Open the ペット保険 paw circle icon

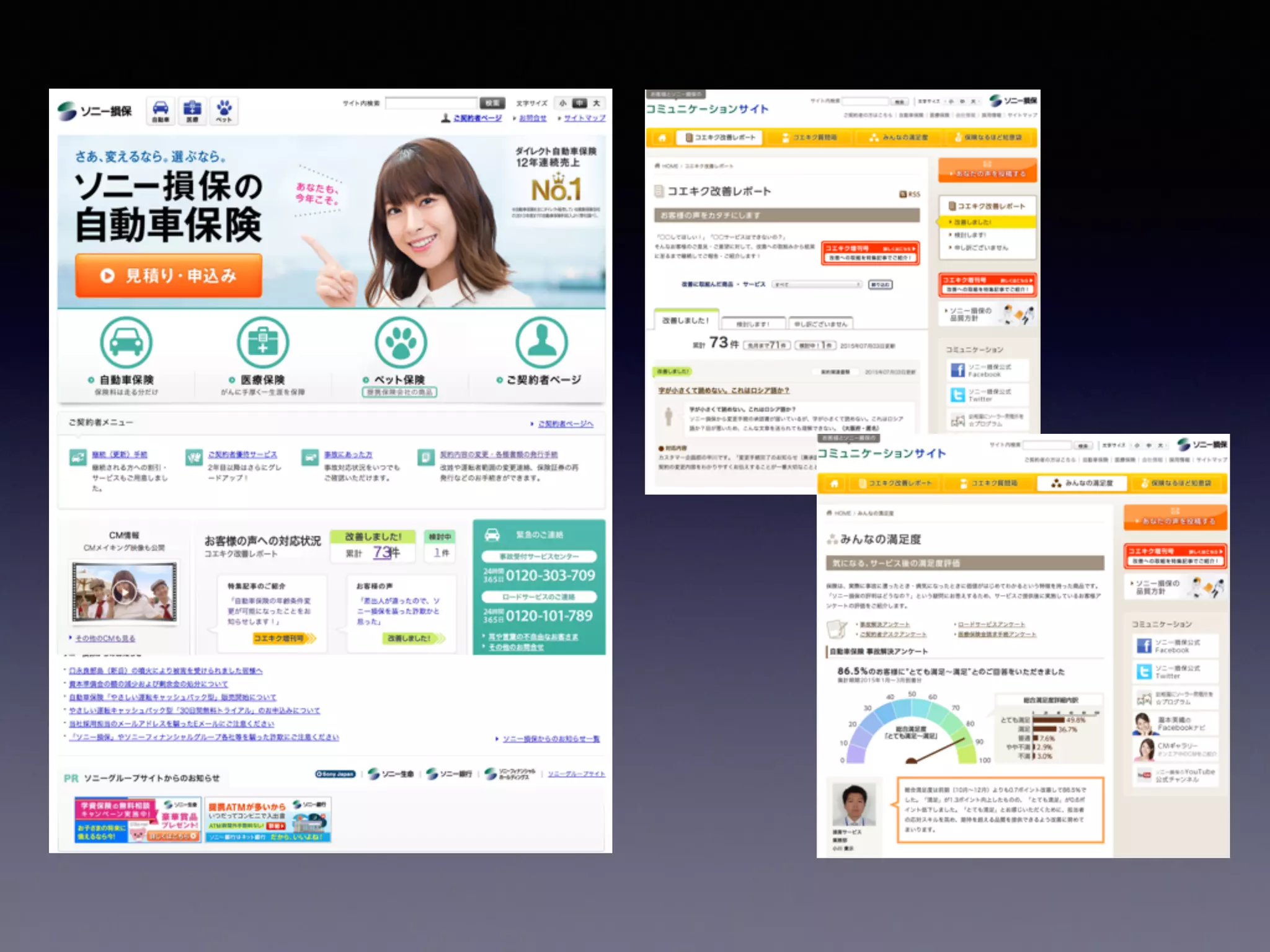(401, 343)
